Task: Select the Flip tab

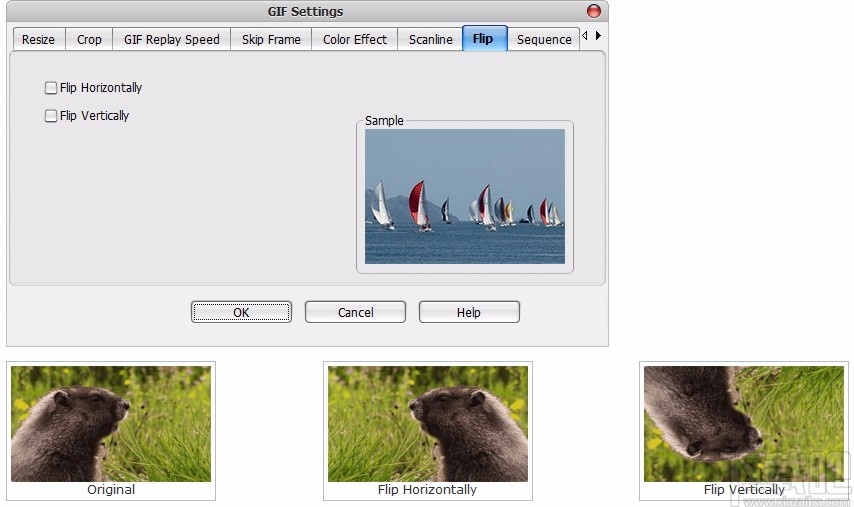Action: [485, 38]
